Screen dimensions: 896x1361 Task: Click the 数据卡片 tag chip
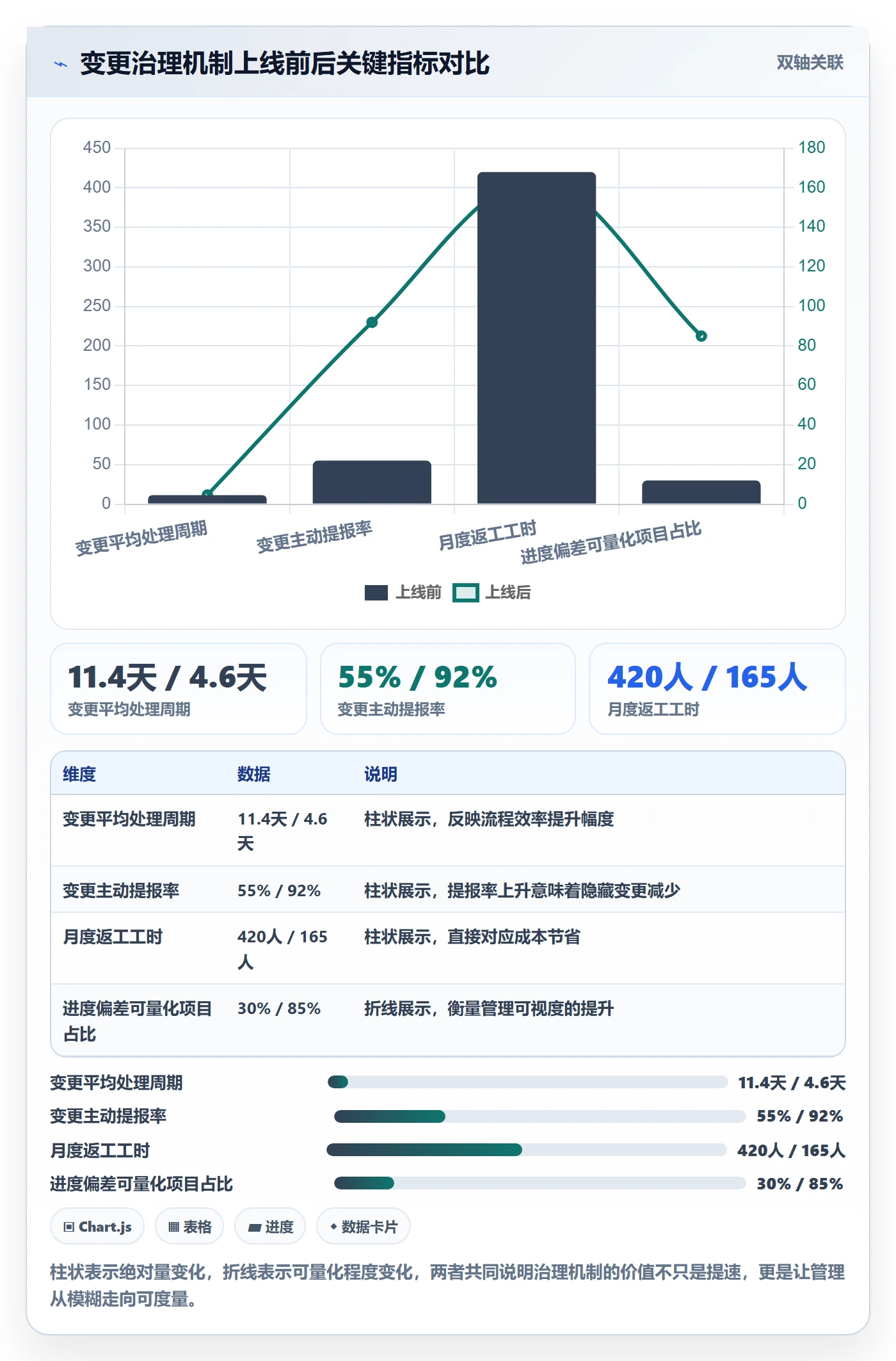[x=364, y=1227]
